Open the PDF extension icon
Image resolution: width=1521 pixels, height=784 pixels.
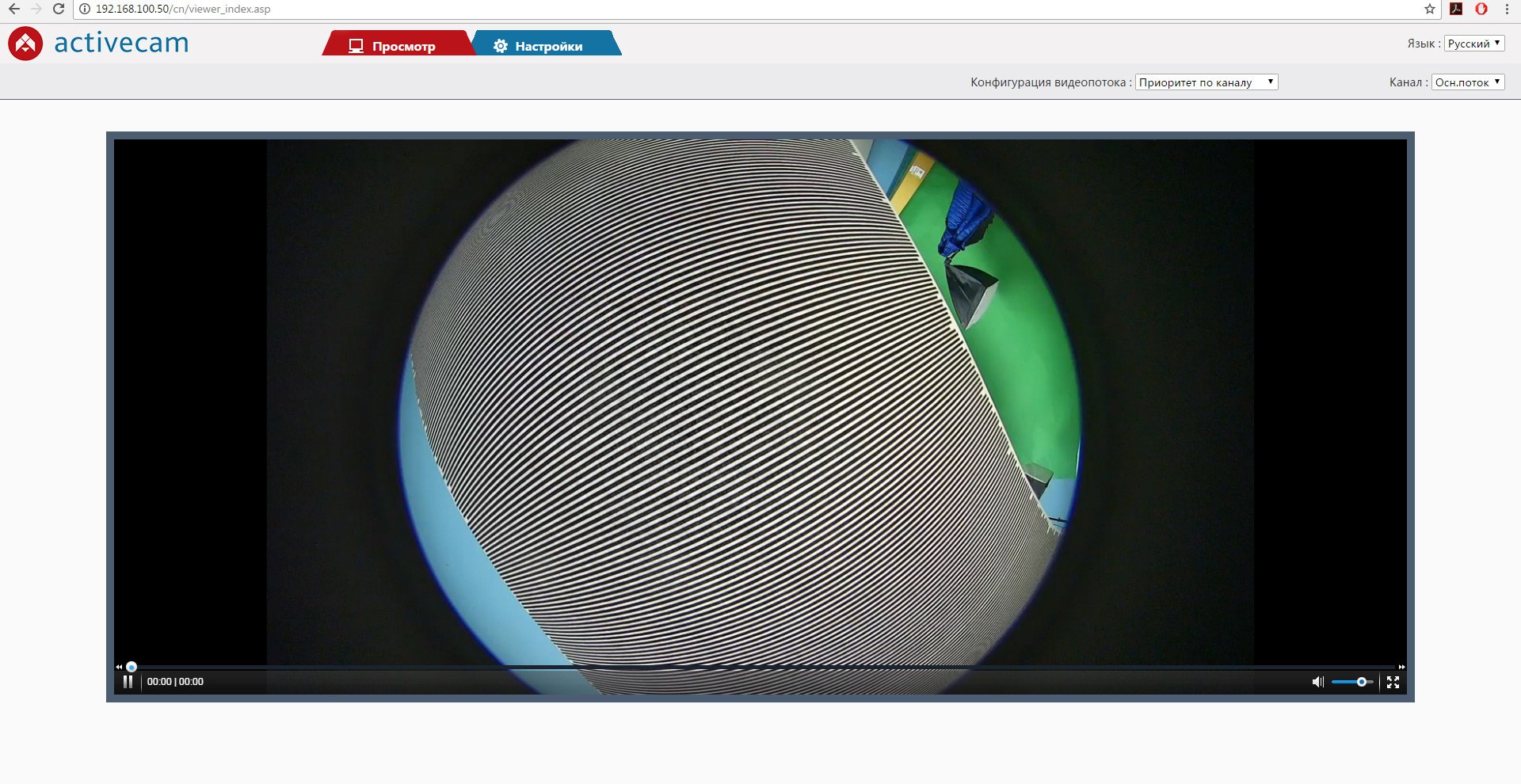(1456, 9)
